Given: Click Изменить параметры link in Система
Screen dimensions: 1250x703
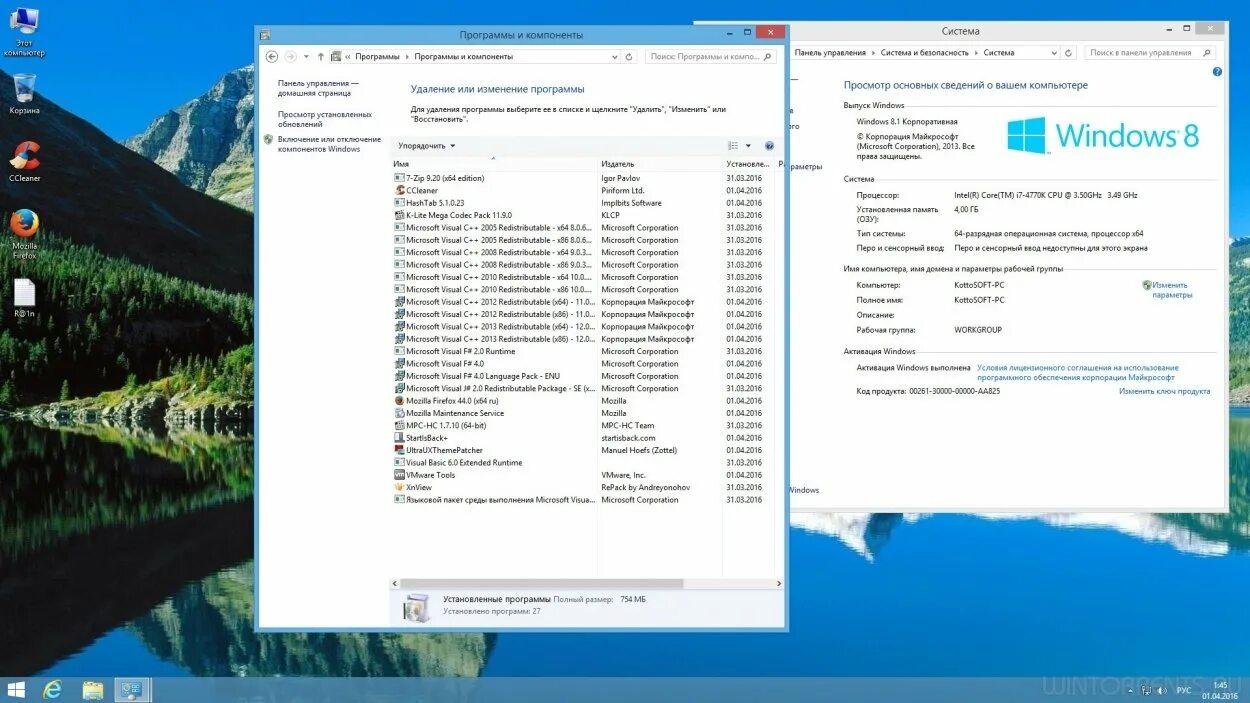Looking at the screenshot, I should [1171, 290].
